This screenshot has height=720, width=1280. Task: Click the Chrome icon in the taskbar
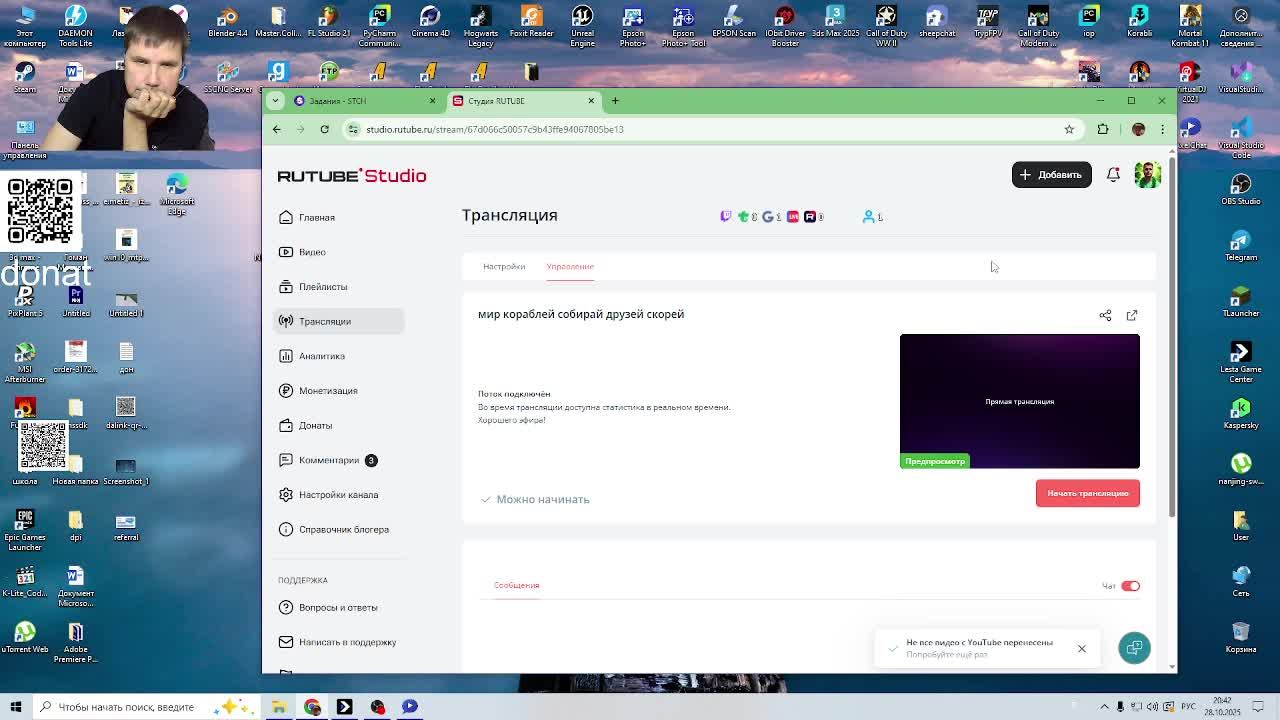312,707
